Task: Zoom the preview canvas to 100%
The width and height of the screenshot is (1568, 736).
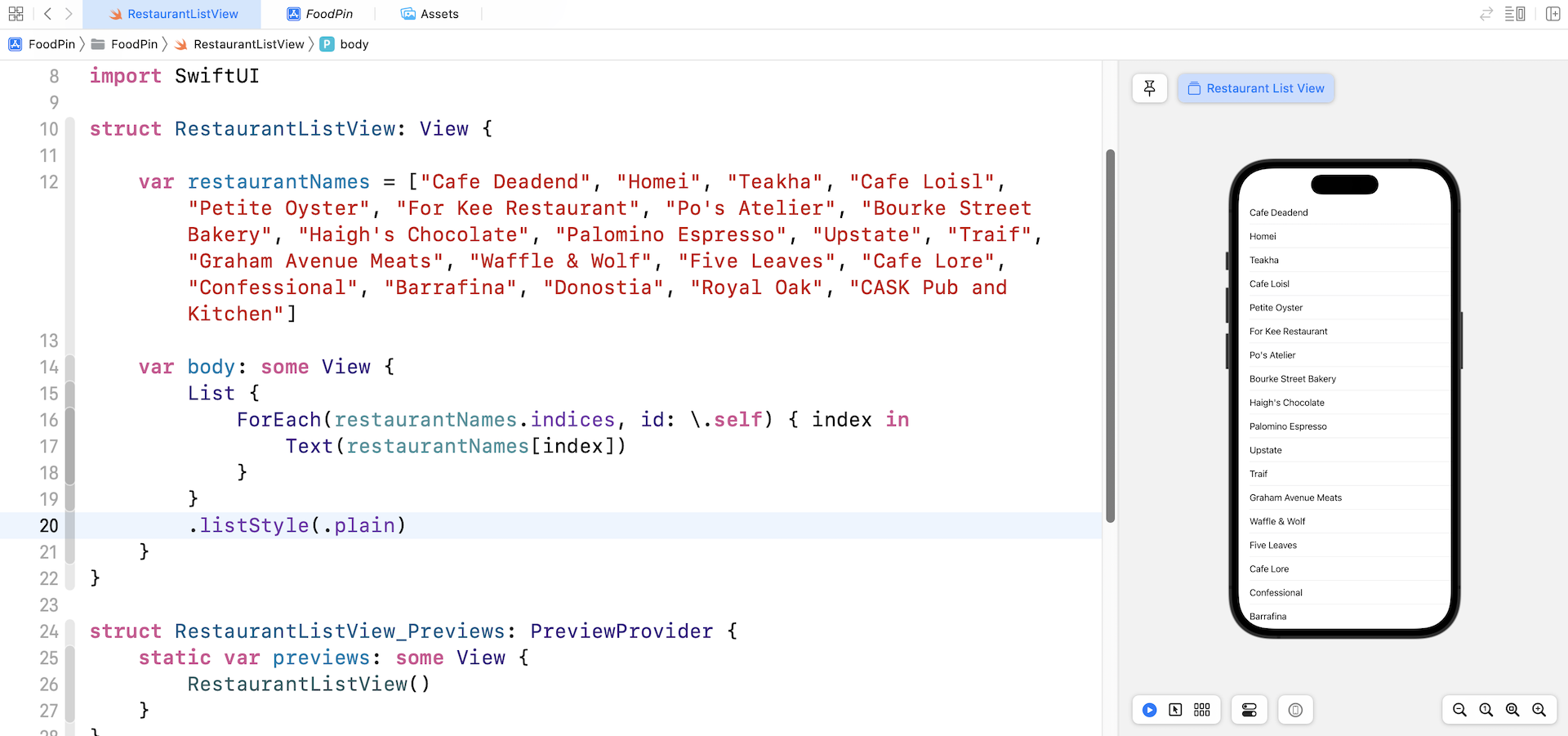Action: point(1486,710)
